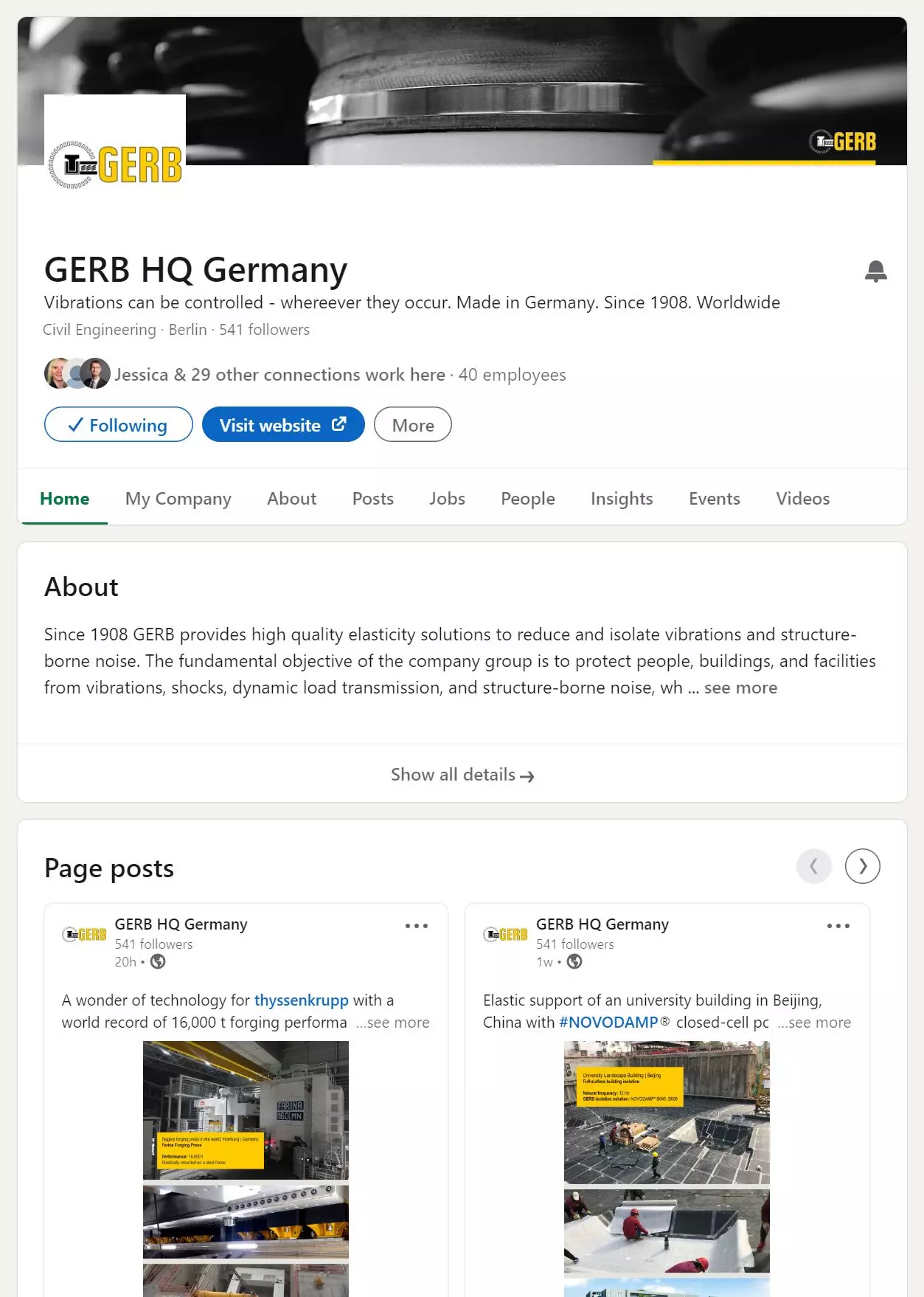The width and height of the screenshot is (924, 1297).
Task: Open the Beijing workers on white sheet photo
Action: click(667, 1231)
